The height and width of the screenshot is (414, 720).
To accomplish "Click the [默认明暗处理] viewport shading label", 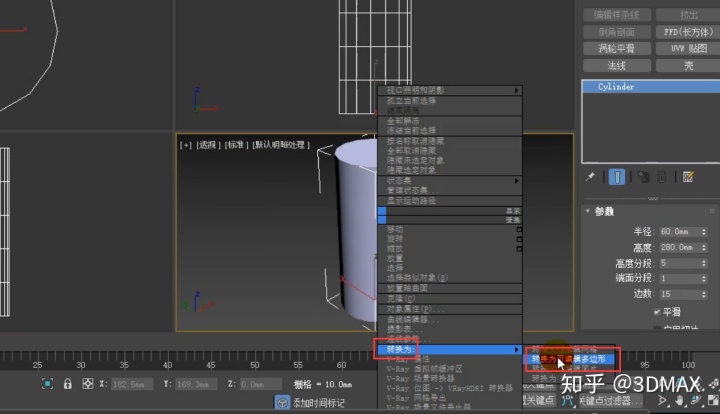I will (x=281, y=145).
